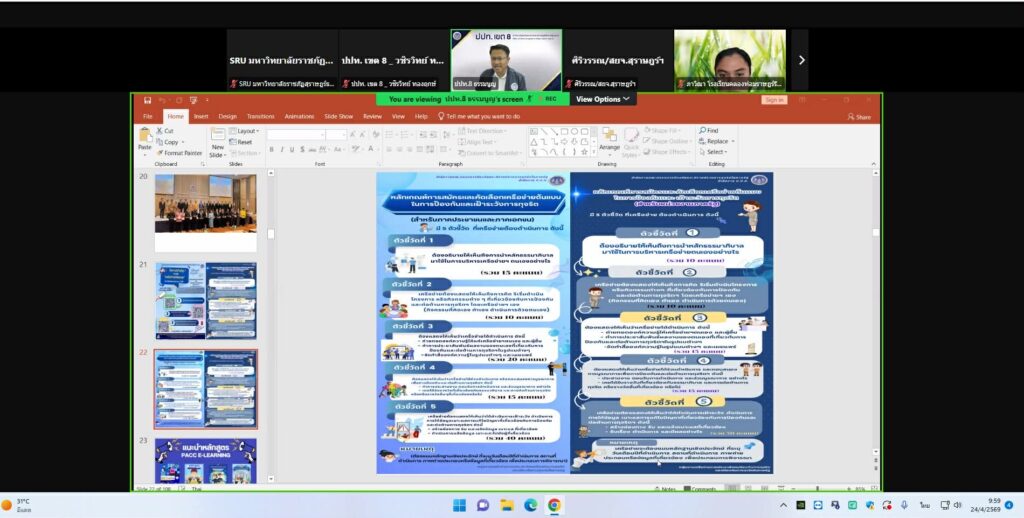Click the Paste clipboard icon
This screenshot has height=518, width=1024.
(x=145, y=135)
